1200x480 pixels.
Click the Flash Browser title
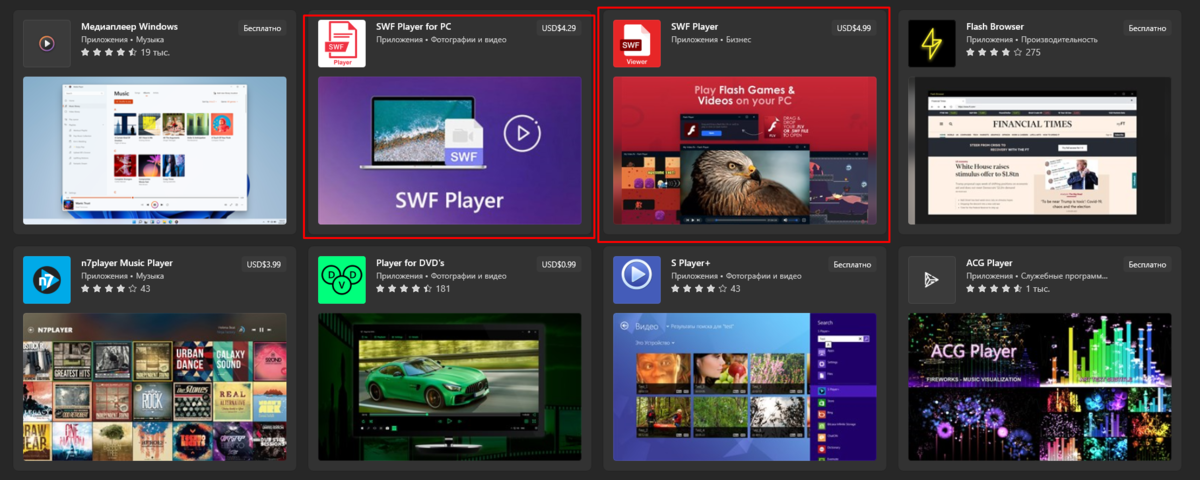[x=995, y=26]
